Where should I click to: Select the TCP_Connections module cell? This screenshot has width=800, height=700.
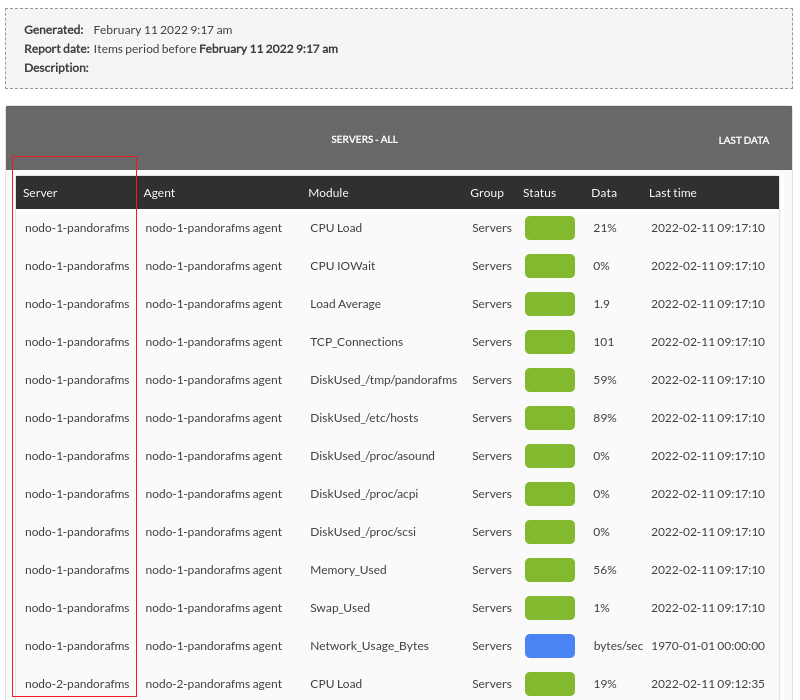tap(356, 342)
